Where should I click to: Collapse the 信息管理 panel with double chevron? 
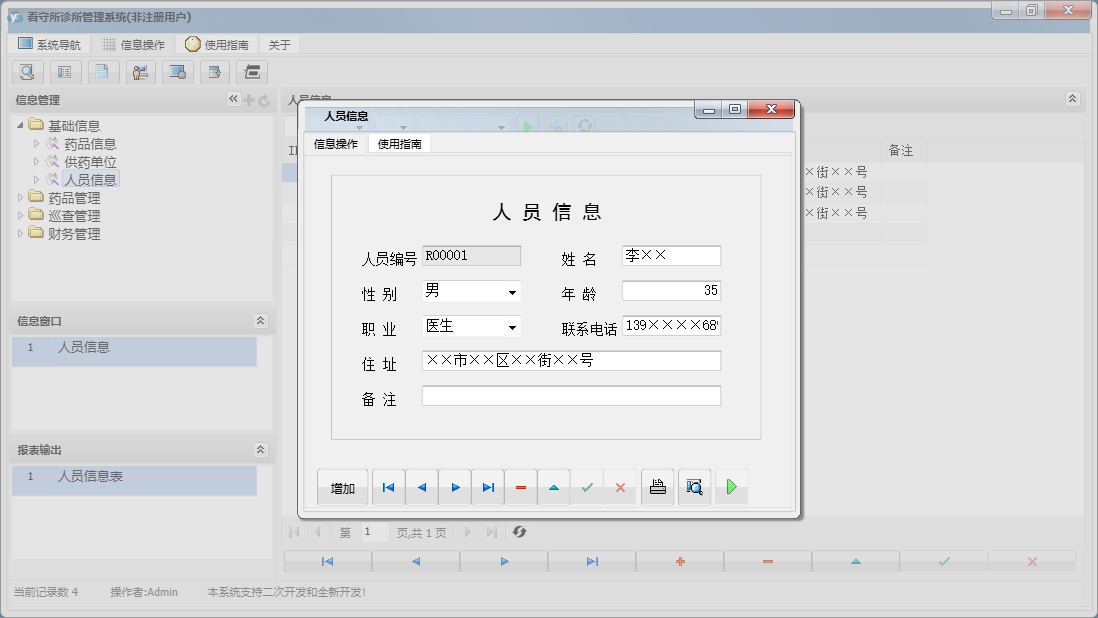click(232, 99)
